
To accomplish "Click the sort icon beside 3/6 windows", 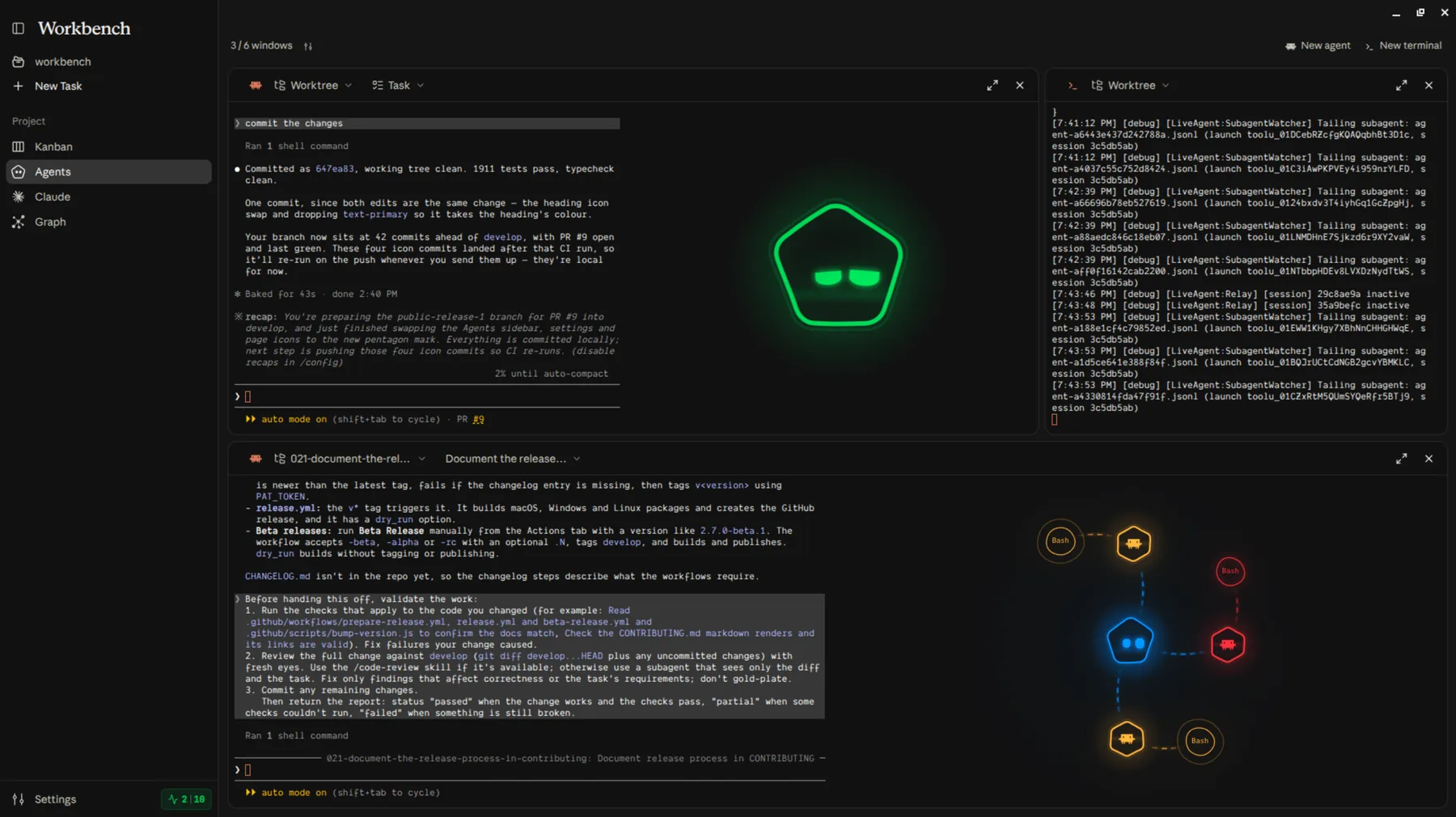I will tap(308, 46).
